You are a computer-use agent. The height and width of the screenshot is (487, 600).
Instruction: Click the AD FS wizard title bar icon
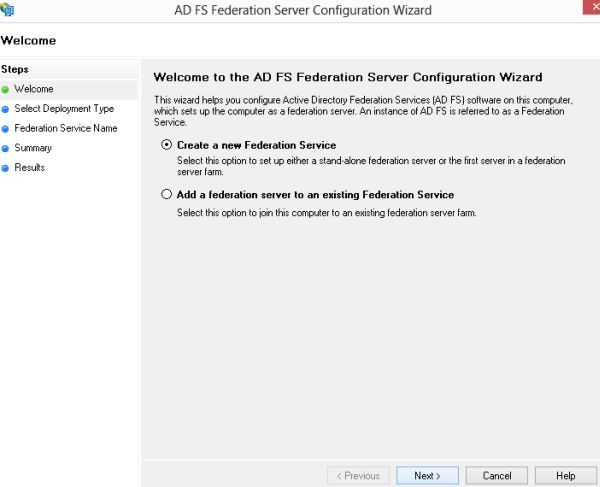point(7,9)
